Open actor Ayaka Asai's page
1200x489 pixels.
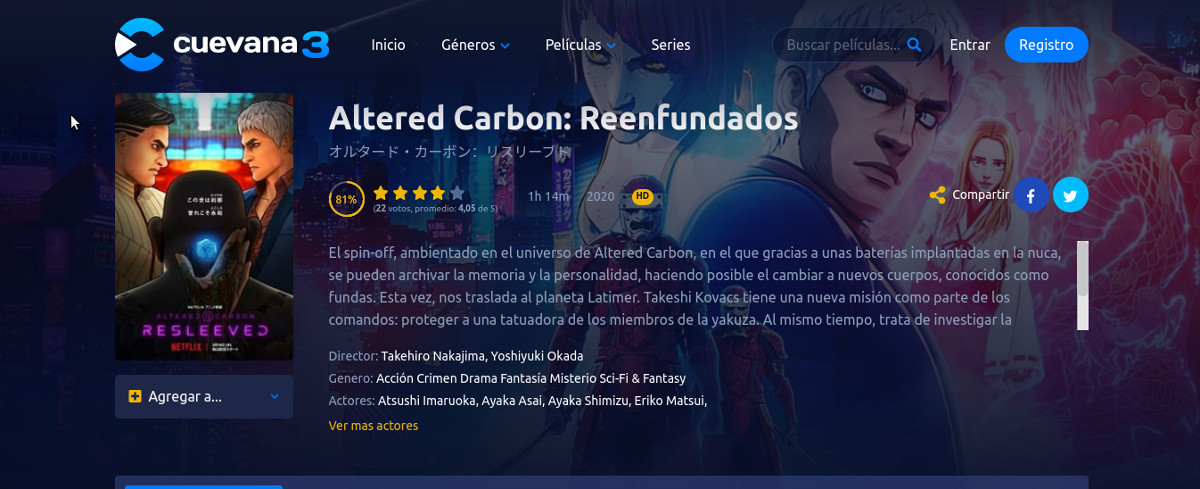pyautogui.click(x=513, y=400)
